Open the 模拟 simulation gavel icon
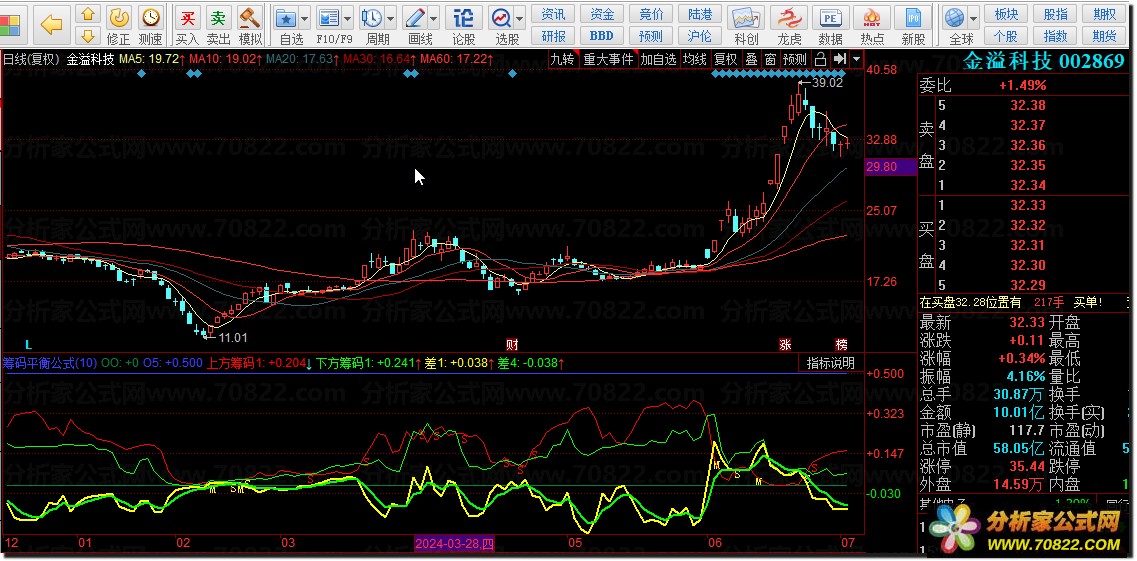This screenshot has height=561, width=1137. 250,25
